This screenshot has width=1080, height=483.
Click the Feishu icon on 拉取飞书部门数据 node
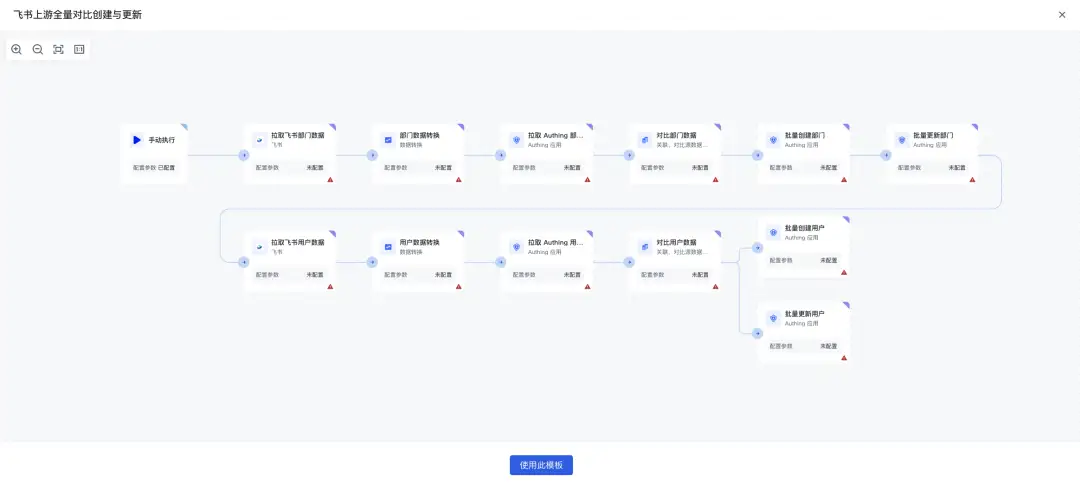pos(260,140)
